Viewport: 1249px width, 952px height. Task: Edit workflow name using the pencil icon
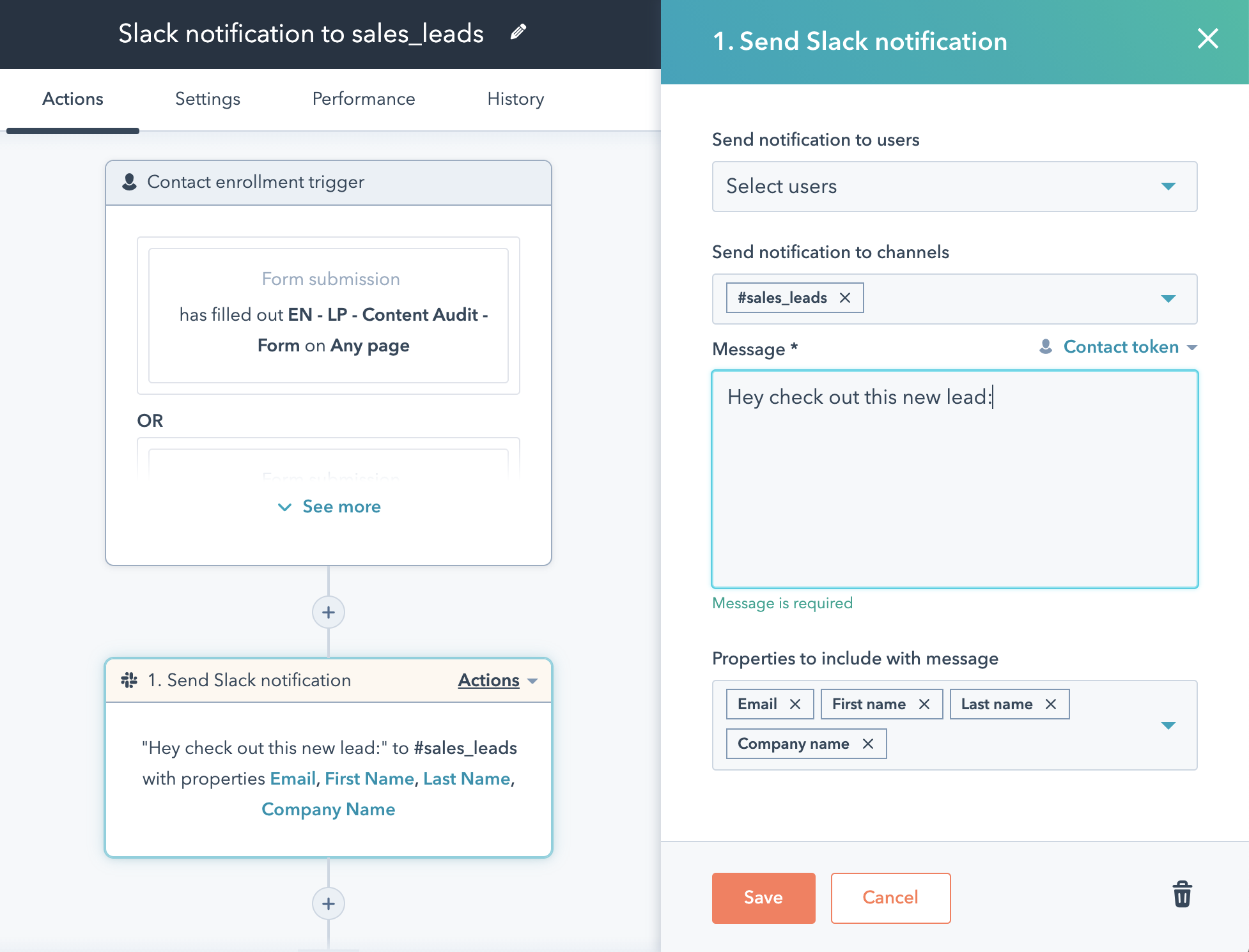(518, 31)
